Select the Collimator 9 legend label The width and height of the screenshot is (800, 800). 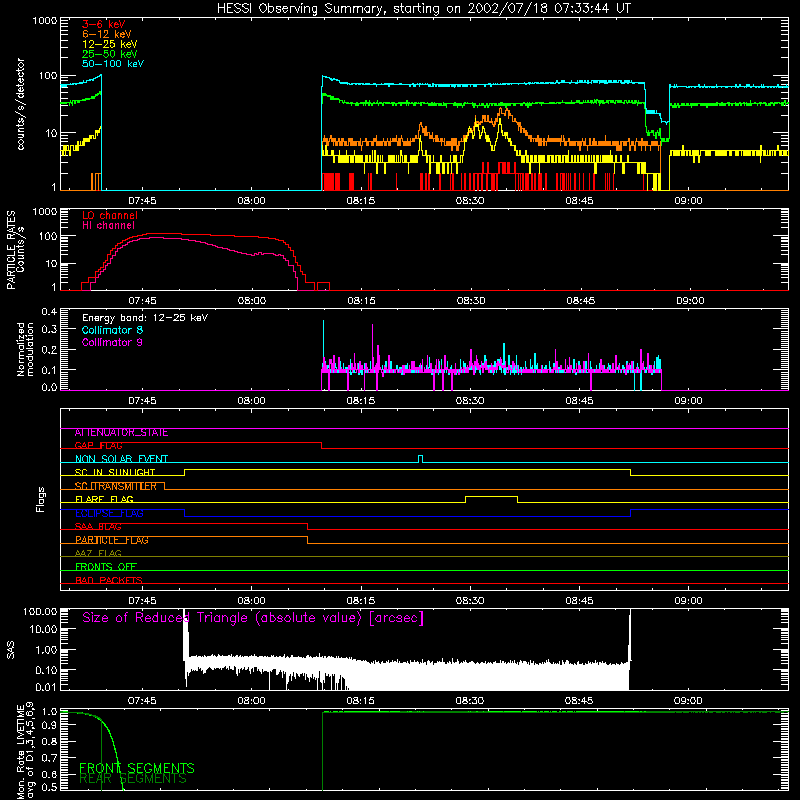click(x=112, y=342)
